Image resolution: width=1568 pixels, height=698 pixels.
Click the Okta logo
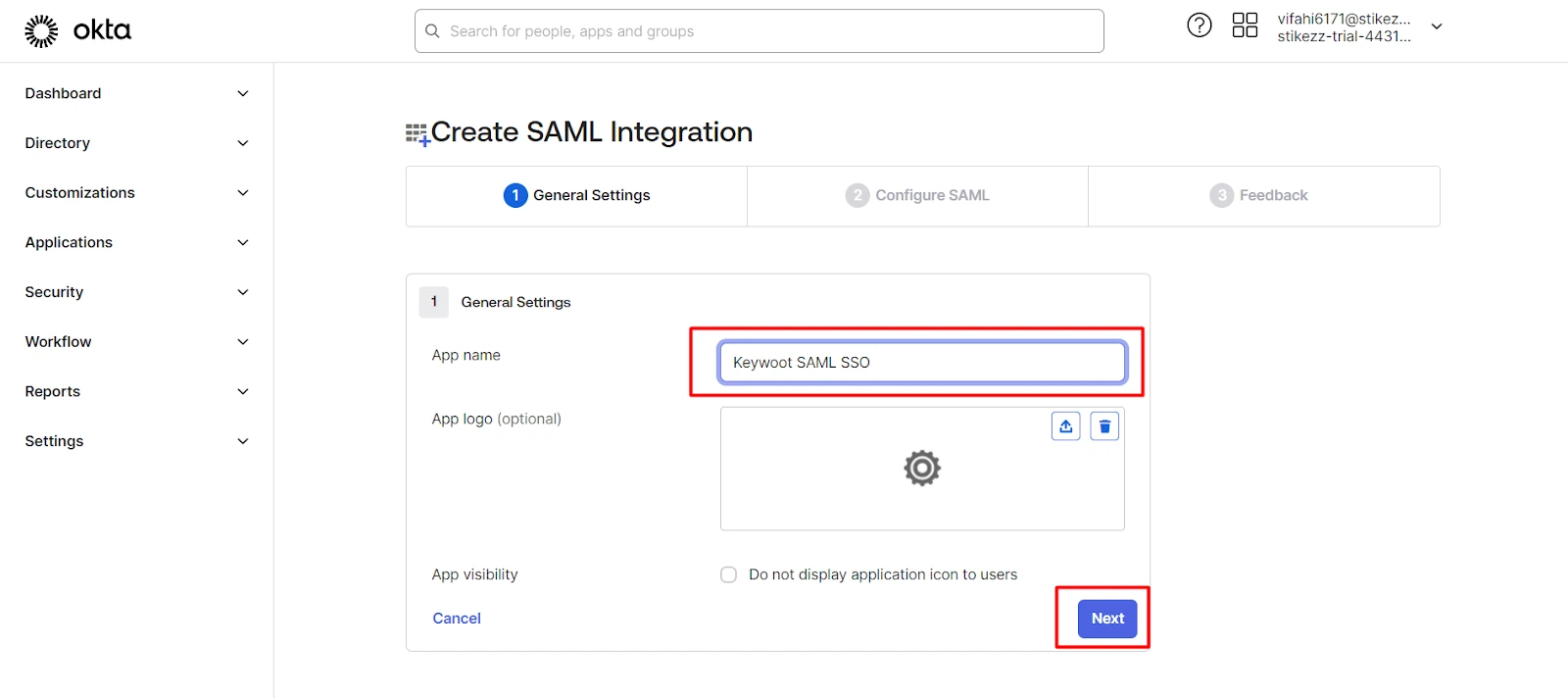click(77, 30)
